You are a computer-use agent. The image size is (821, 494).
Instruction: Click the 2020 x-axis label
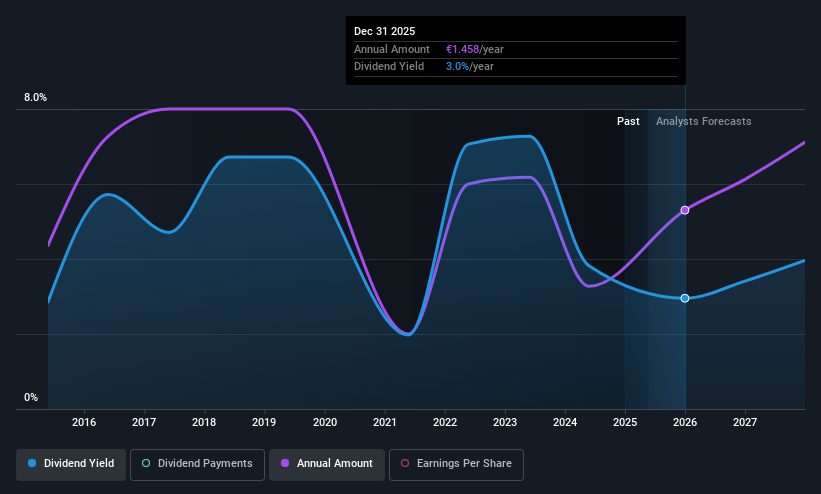[325, 422]
